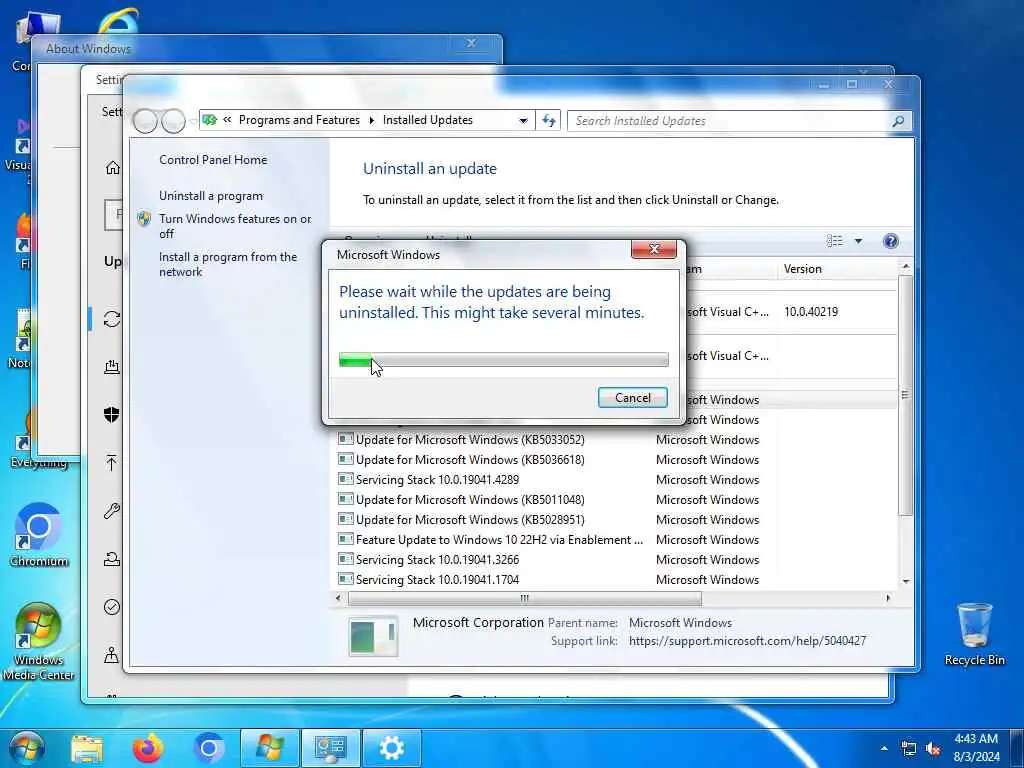Screen dimensions: 1024x768
Task: Change the list view icon
Action: pyautogui.click(x=835, y=241)
